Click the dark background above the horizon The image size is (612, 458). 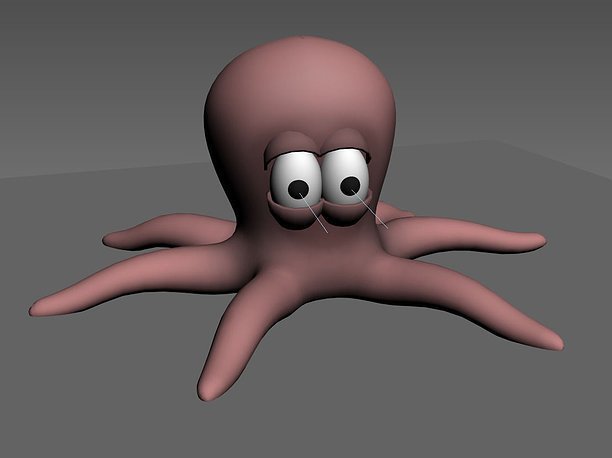click(480, 60)
